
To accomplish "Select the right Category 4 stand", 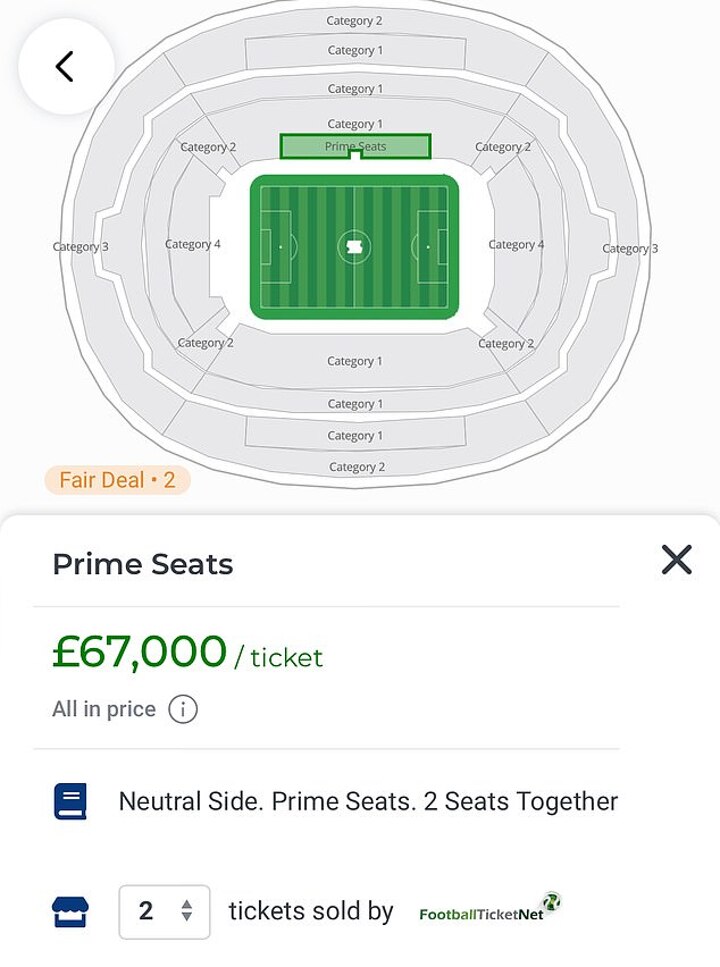I will 516,244.
